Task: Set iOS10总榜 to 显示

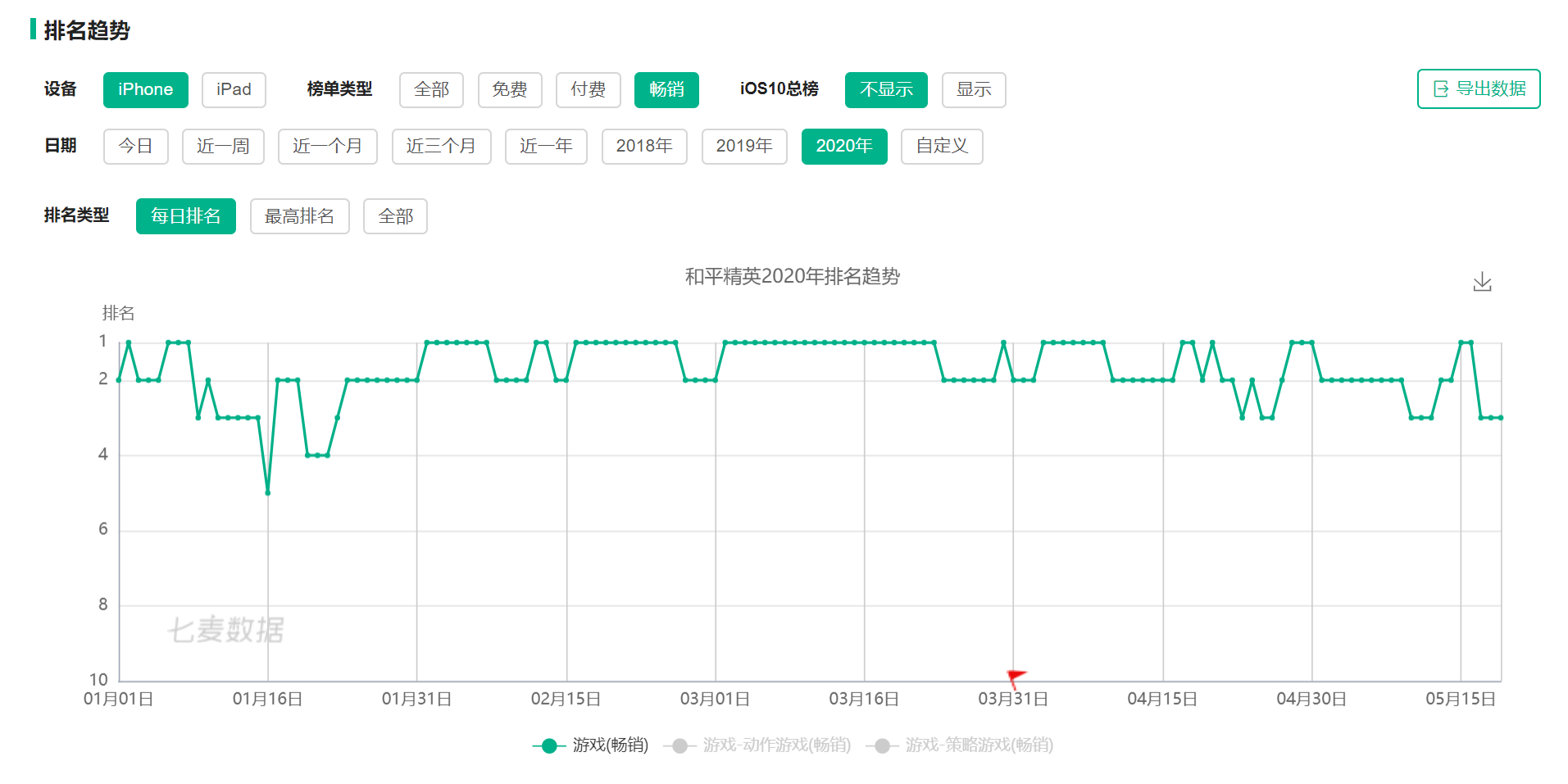Action: tap(974, 89)
